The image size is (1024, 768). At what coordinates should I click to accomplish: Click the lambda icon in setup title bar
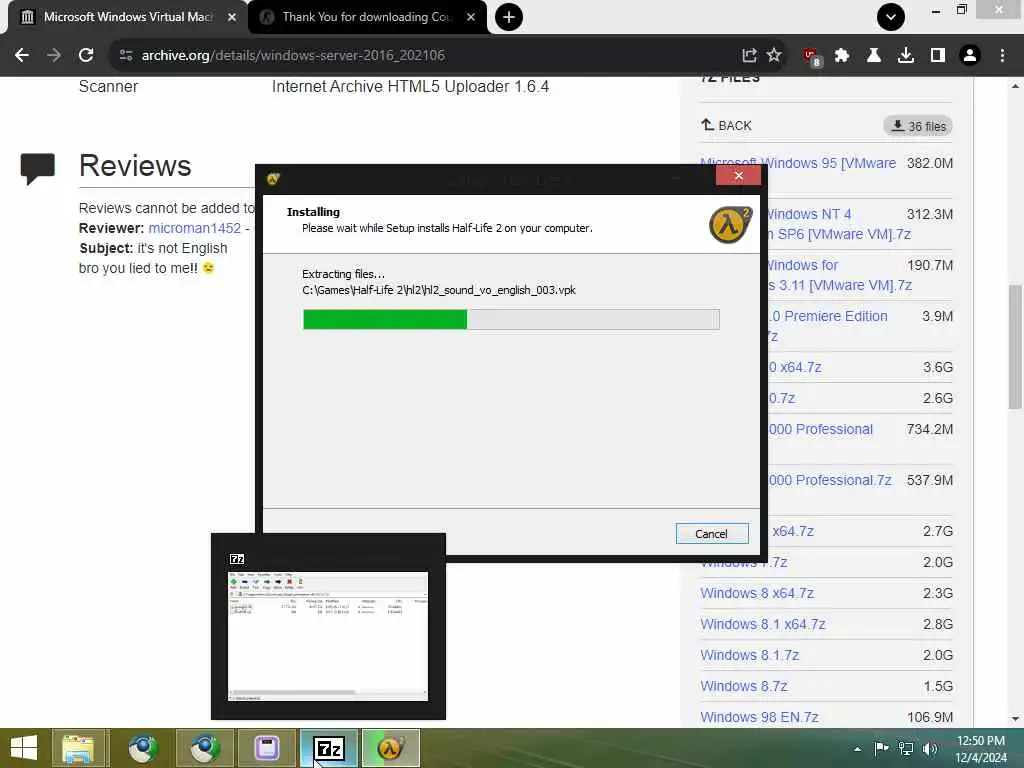click(273, 179)
